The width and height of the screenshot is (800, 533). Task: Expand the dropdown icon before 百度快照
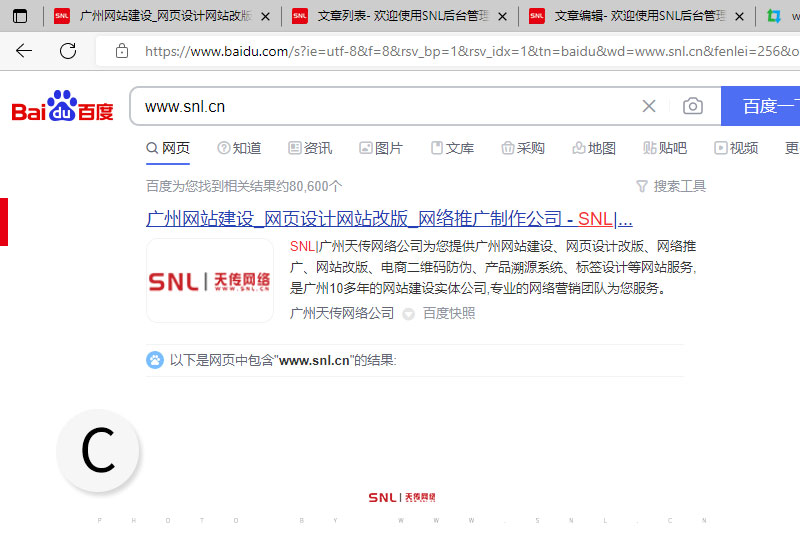(408, 314)
